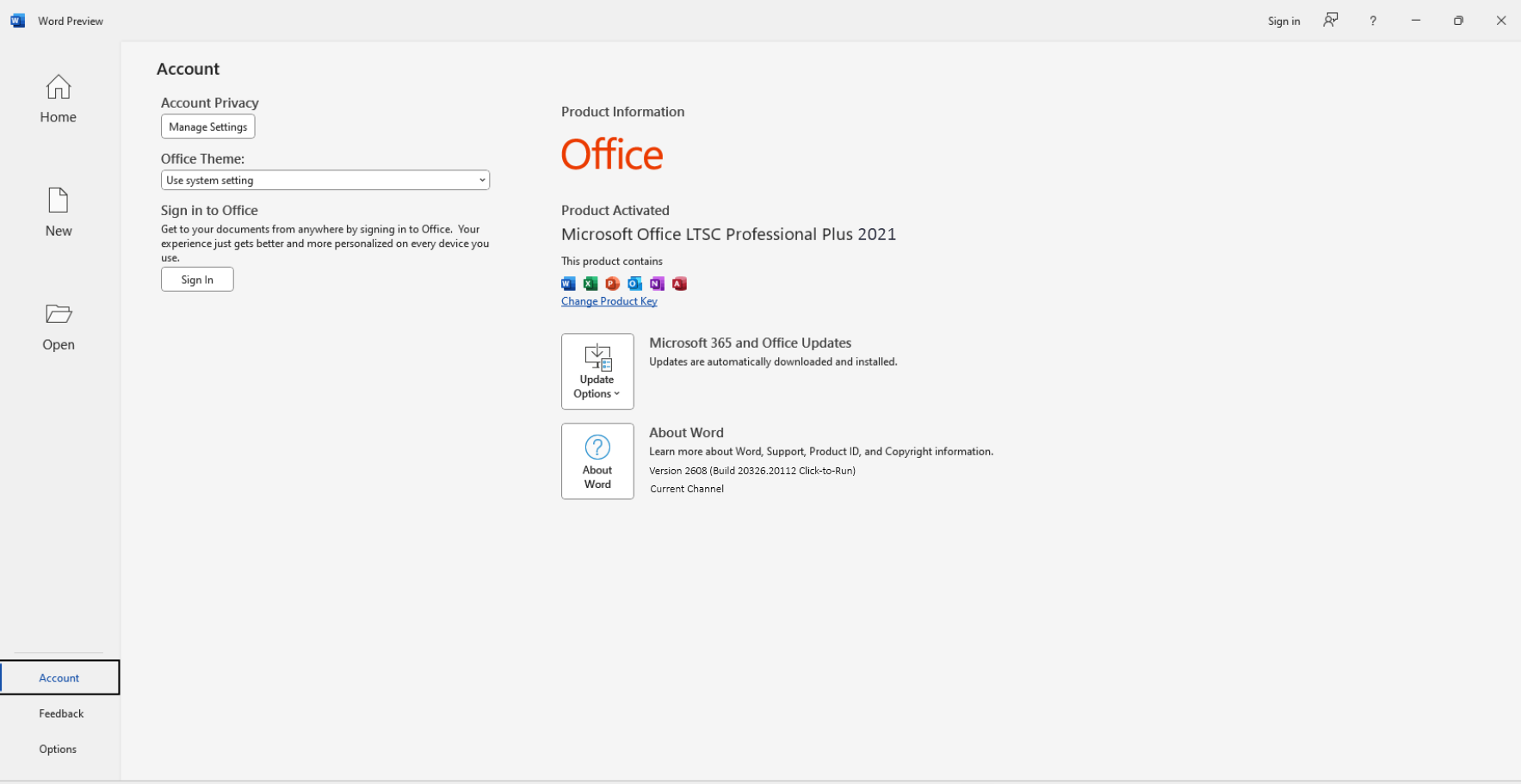Click the Account page heading
1521x784 pixels.
188,69
